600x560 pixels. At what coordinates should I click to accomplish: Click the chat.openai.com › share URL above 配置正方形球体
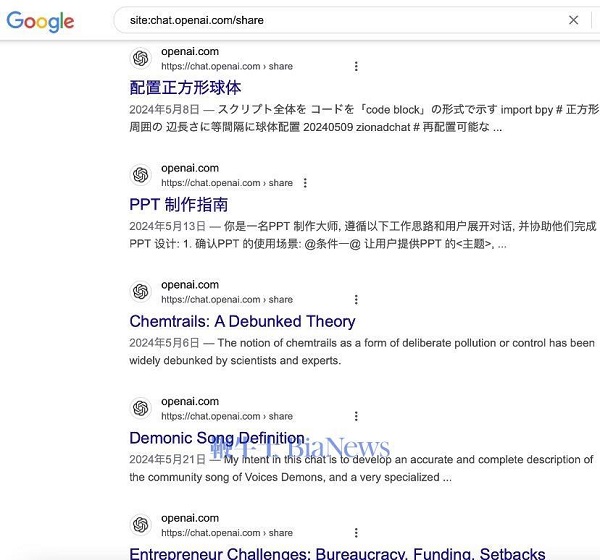(x=227, y=66)
